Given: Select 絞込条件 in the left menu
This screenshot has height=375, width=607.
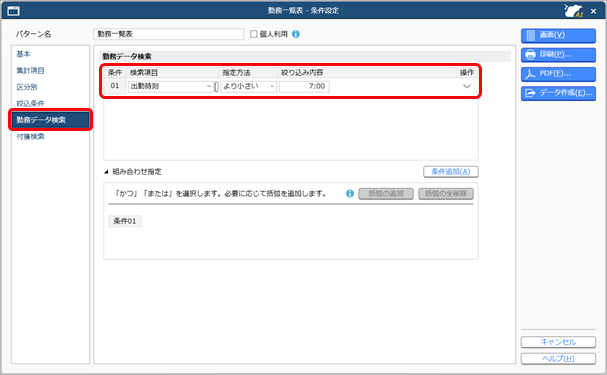Looking at the screenshot, I should tap(31, 103).
